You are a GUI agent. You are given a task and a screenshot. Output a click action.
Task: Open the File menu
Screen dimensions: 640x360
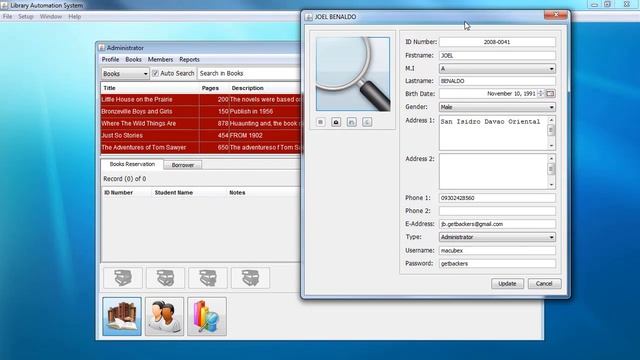(x=7, y=17)
